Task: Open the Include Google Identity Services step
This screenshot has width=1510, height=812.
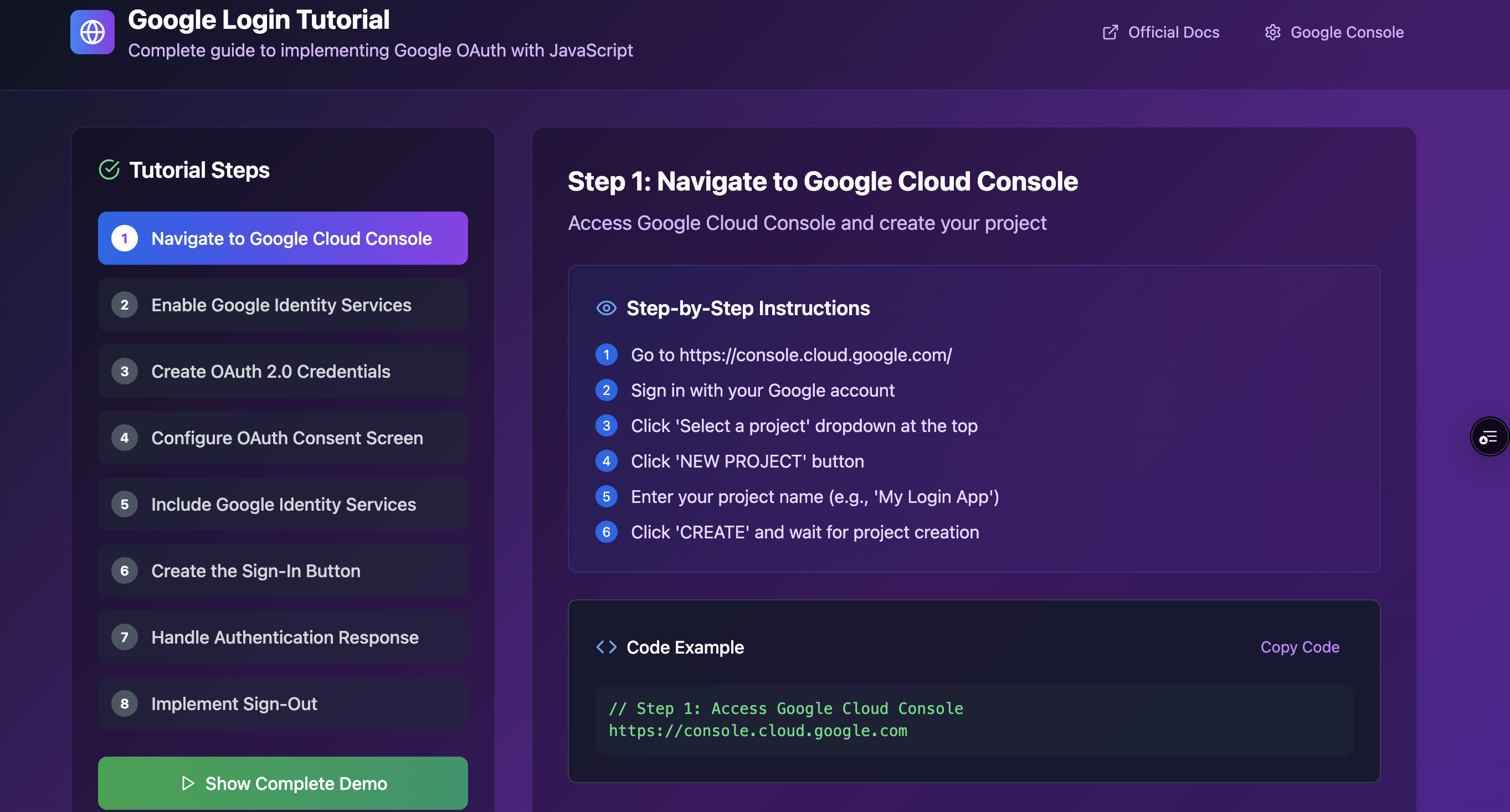Action: pyautogui.click(x=282, y=504)
